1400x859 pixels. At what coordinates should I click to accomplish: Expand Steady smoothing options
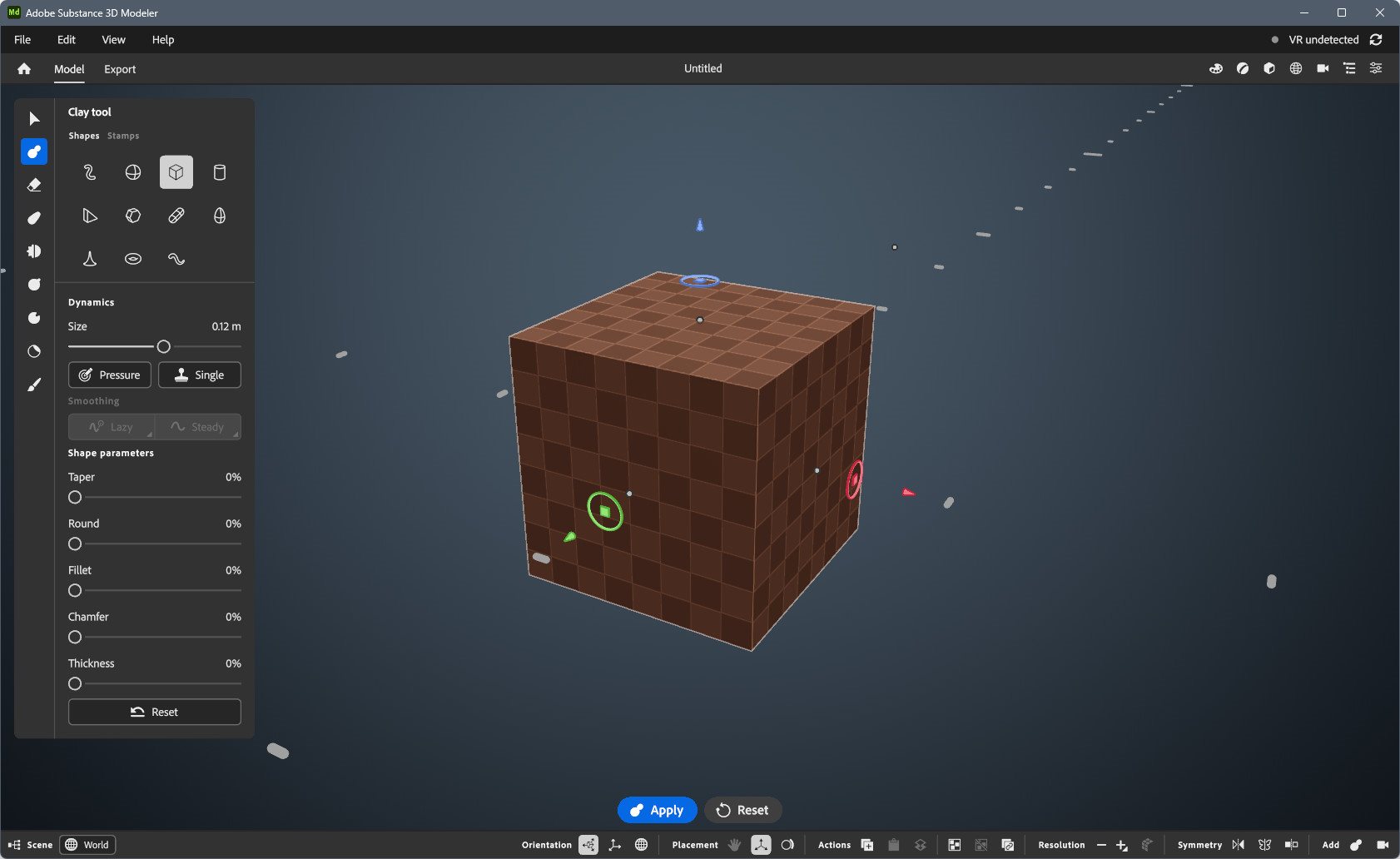pyautogui.click(x=198, y=427)
